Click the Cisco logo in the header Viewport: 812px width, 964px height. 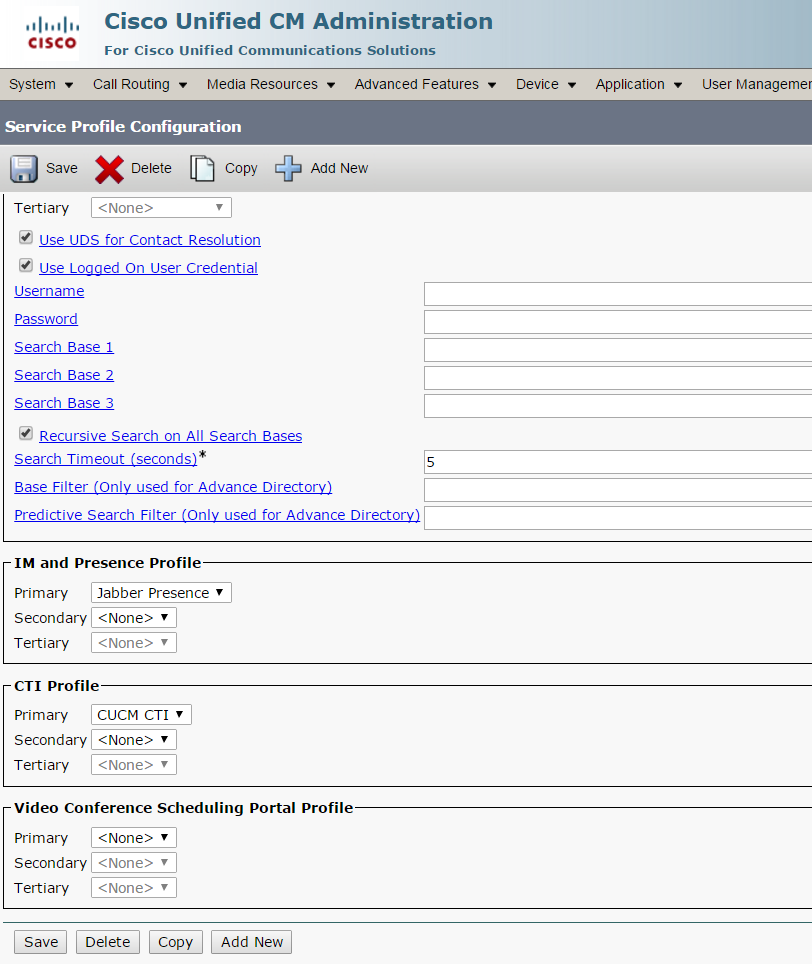point(52,34)
